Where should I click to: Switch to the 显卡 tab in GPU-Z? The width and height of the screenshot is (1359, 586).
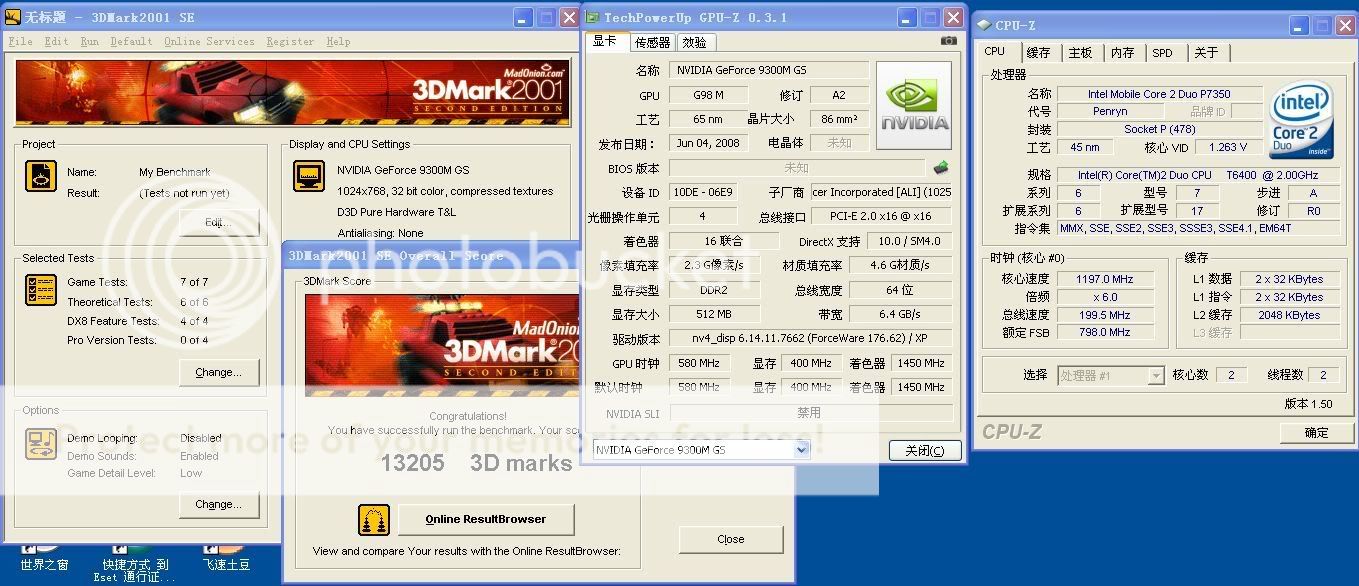[605, 41]
